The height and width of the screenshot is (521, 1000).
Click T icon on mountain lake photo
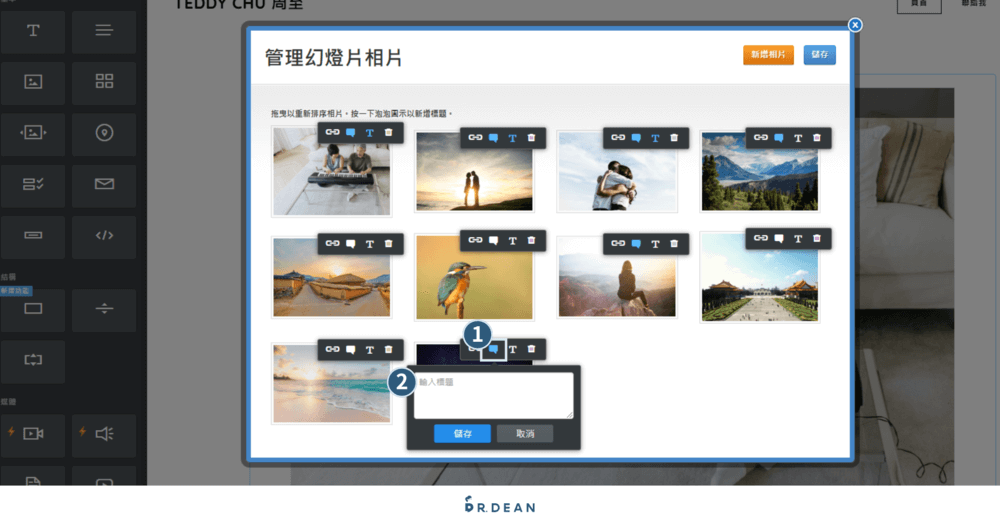(x=798, y=138)
